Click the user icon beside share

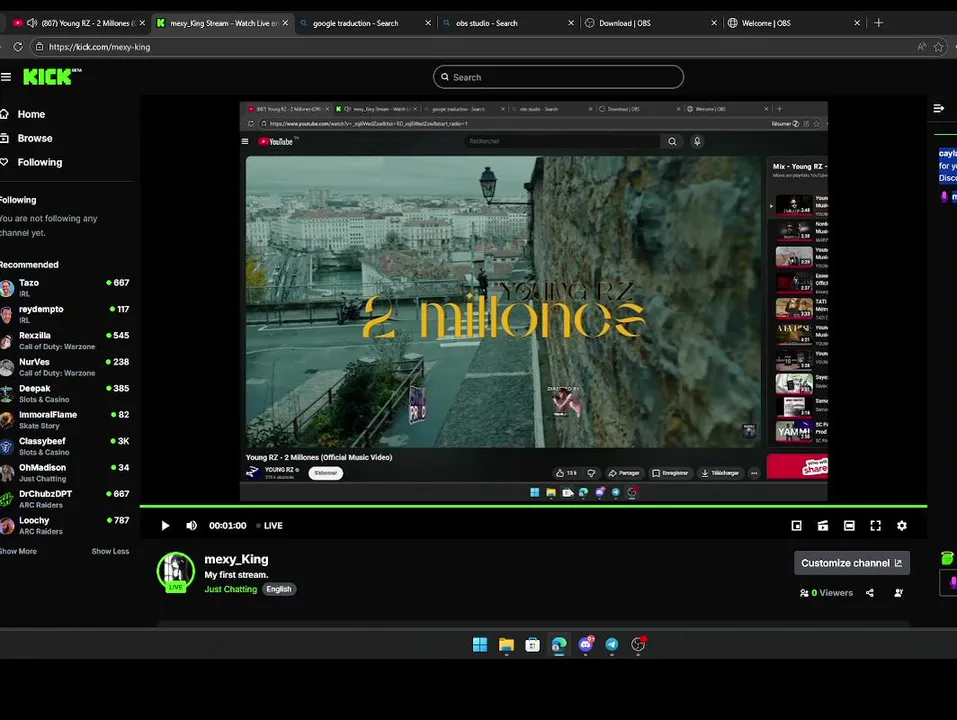coord(898,593)
